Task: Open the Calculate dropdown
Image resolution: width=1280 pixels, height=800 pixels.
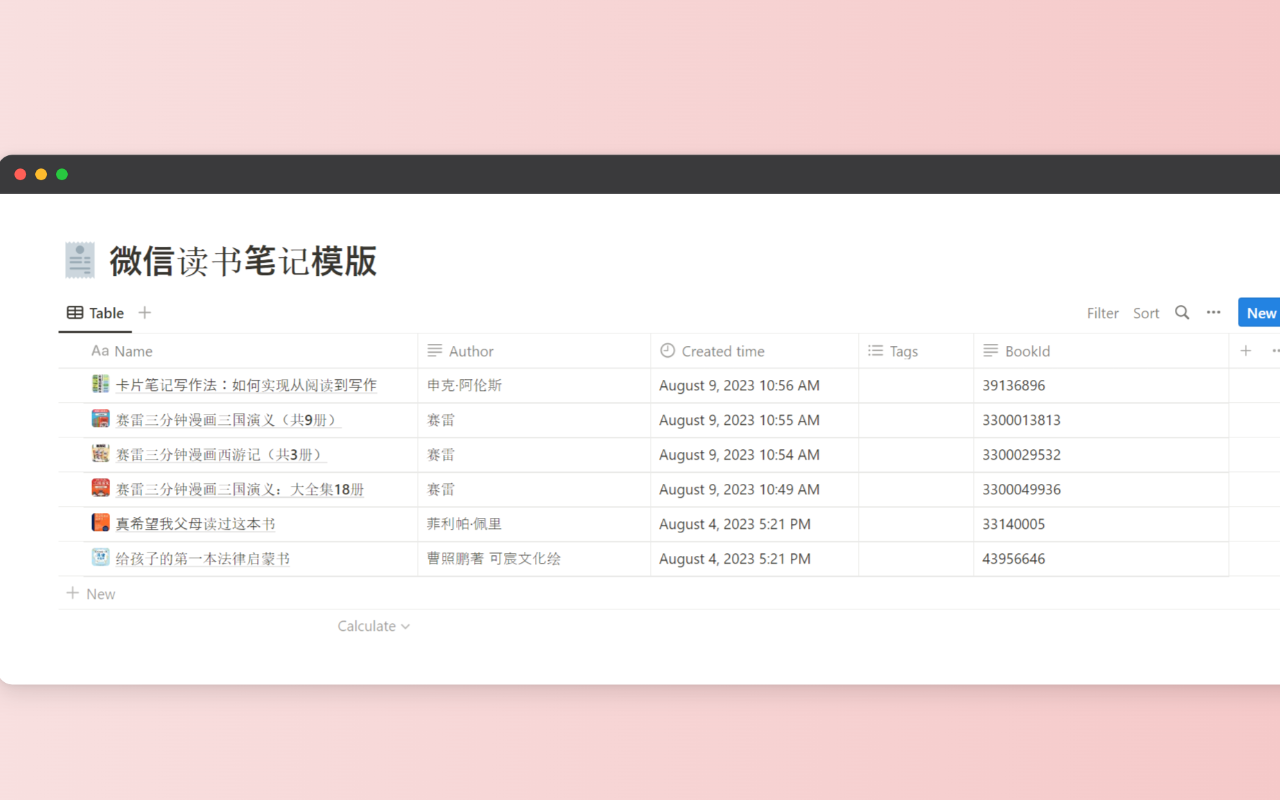Action: coord(374,626)
